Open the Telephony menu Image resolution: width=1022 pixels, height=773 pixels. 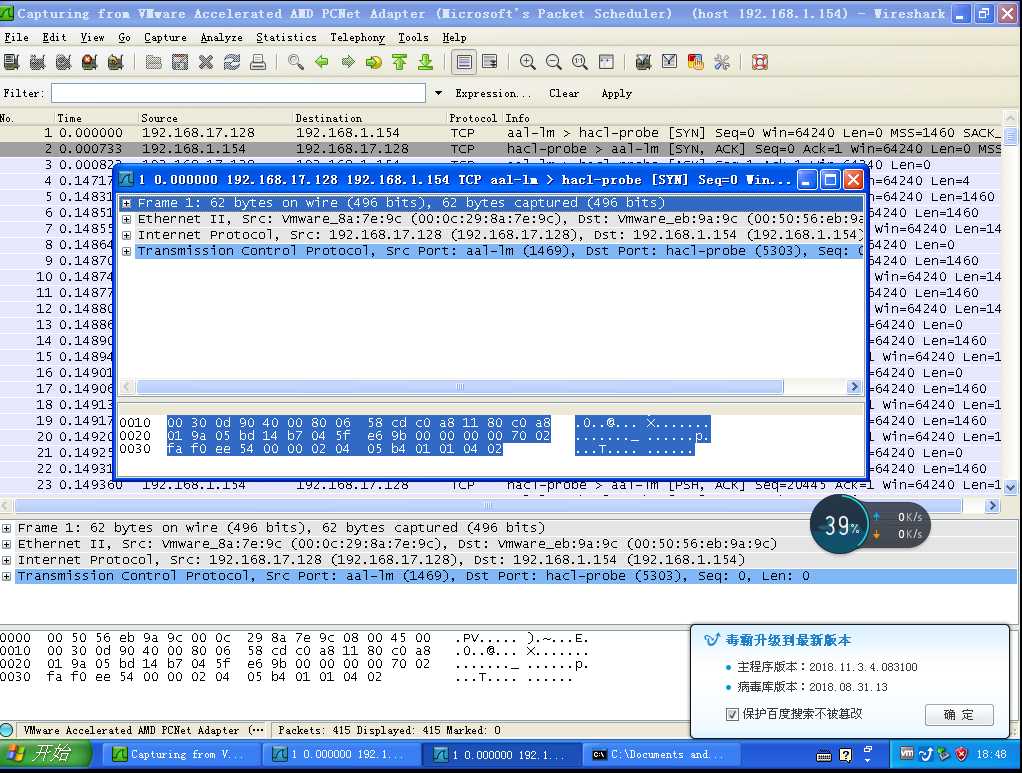(x=357, y=38)
